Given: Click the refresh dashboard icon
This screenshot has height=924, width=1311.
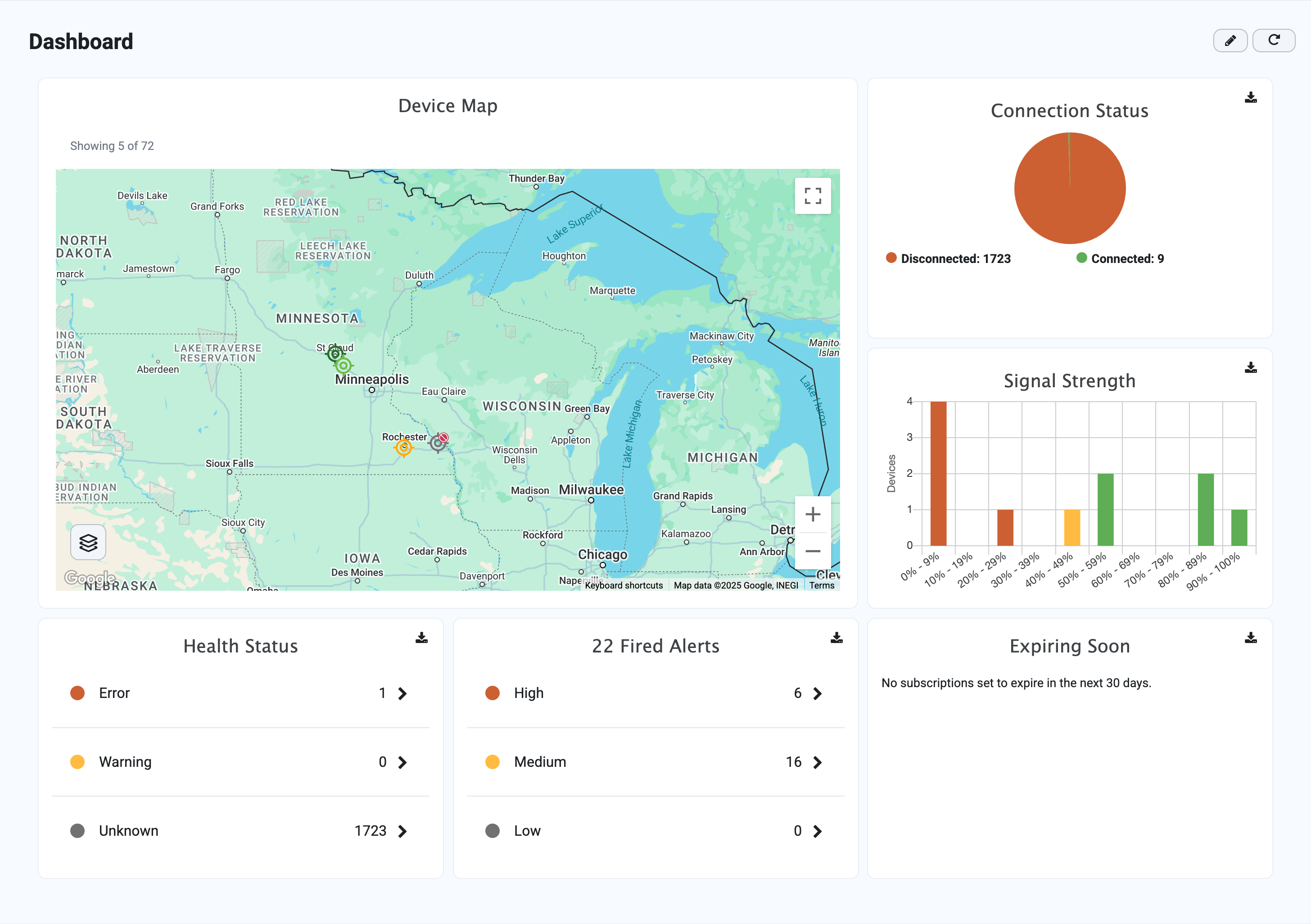Looking at the screenshot, I should (1273, 41).
